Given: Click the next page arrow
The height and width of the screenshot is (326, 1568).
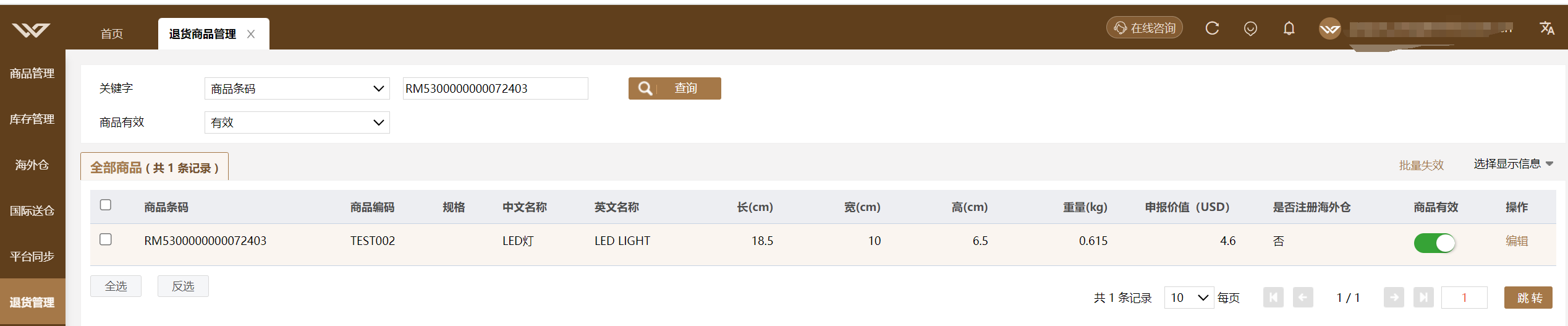Looking at the screenshot, I should [x=1394, y=298].
